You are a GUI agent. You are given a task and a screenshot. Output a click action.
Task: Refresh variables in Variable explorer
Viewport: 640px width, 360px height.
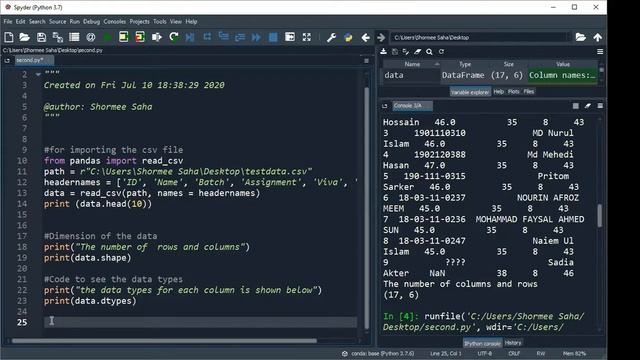tap(441, 51)
